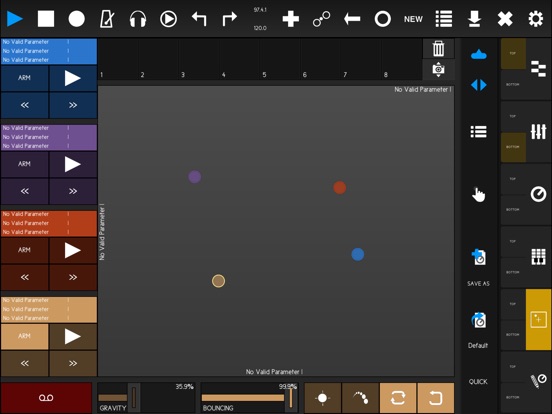Select the knob view tab on right
Viewport: 552px width, 414px height.
click(x=538, y=194)
